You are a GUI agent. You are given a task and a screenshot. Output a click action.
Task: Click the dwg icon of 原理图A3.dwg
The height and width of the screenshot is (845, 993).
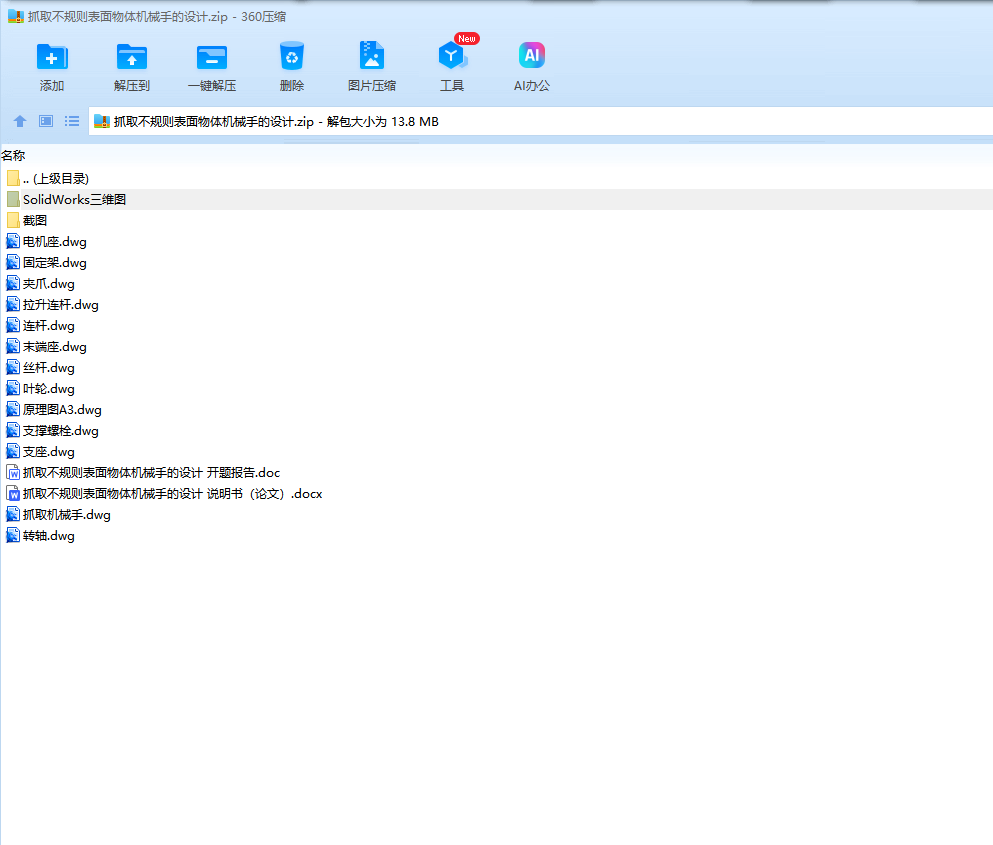coord(13,409)
